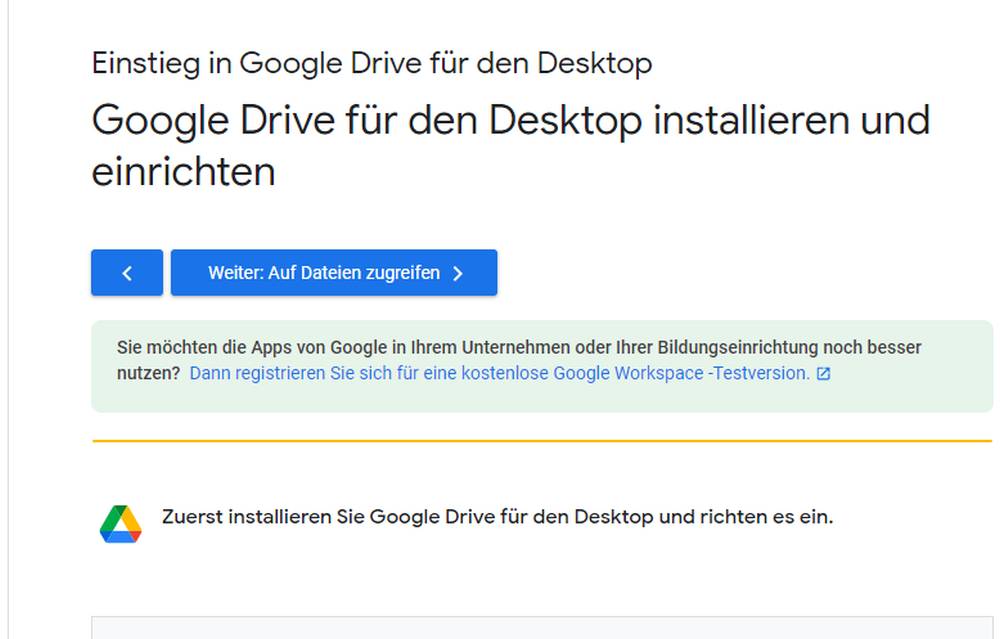
Task: Go back using the left chevron button
Action: point(127,273)
